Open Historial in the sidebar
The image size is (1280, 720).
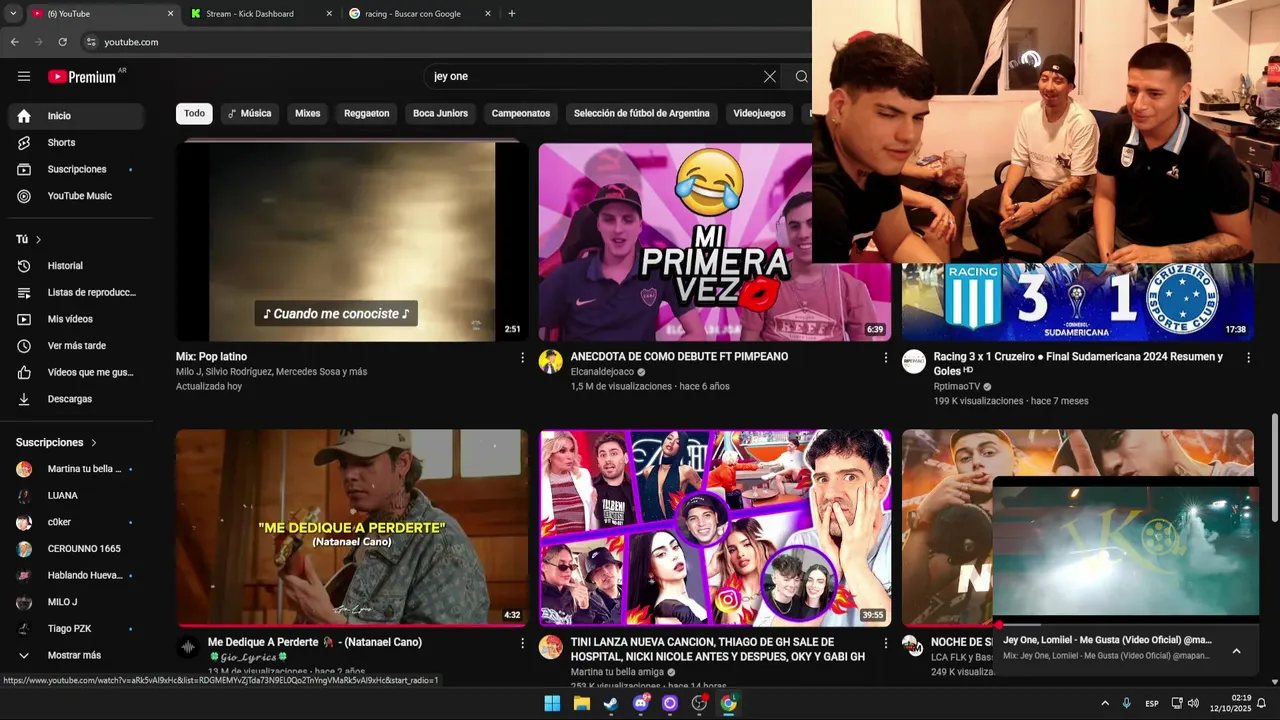[76, 266]
